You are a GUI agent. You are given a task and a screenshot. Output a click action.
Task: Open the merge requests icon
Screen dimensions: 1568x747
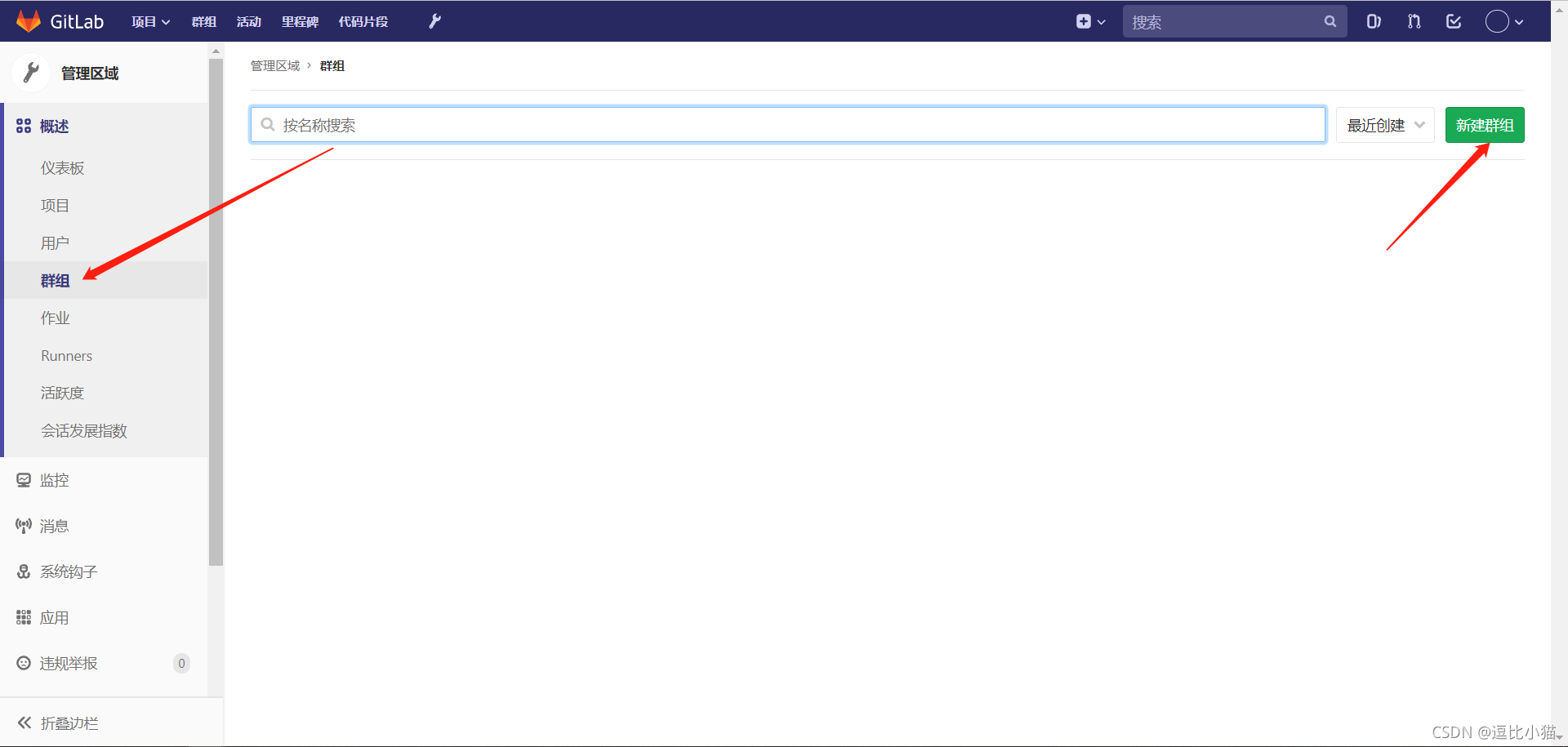click(1414, 22)
